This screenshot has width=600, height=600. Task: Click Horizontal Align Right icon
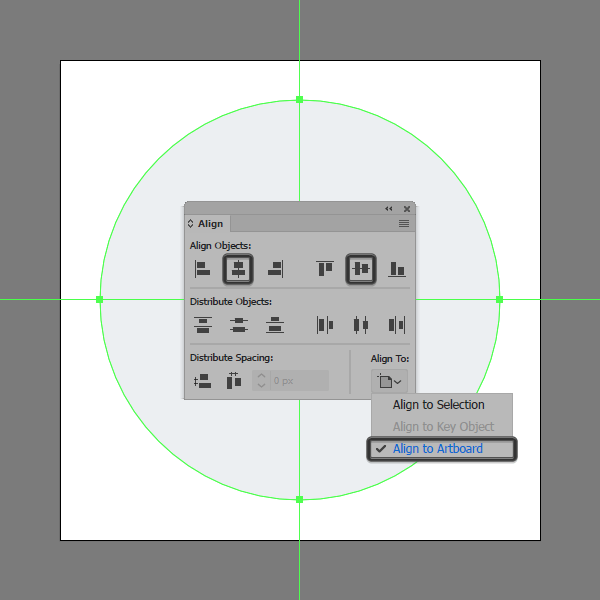point(276,269)
